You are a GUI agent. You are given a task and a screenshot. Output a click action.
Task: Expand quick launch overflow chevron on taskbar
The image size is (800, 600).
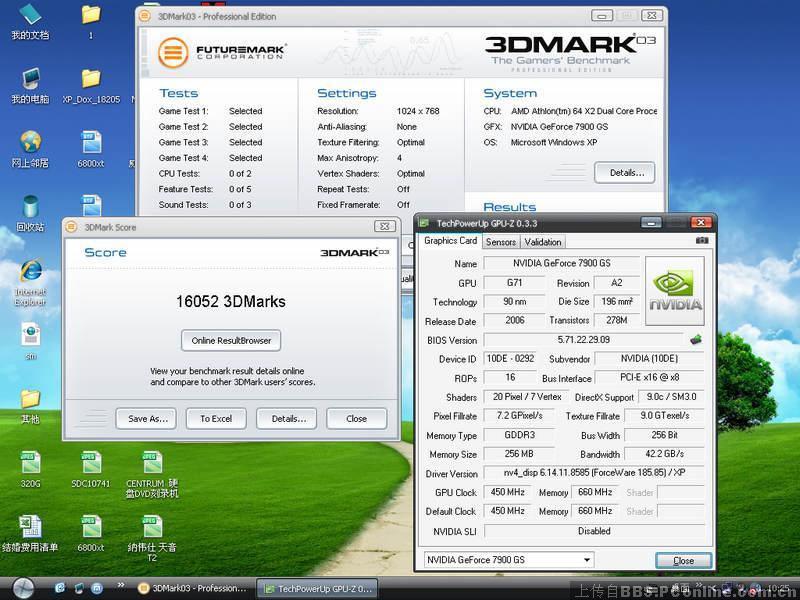coord(121,585)
